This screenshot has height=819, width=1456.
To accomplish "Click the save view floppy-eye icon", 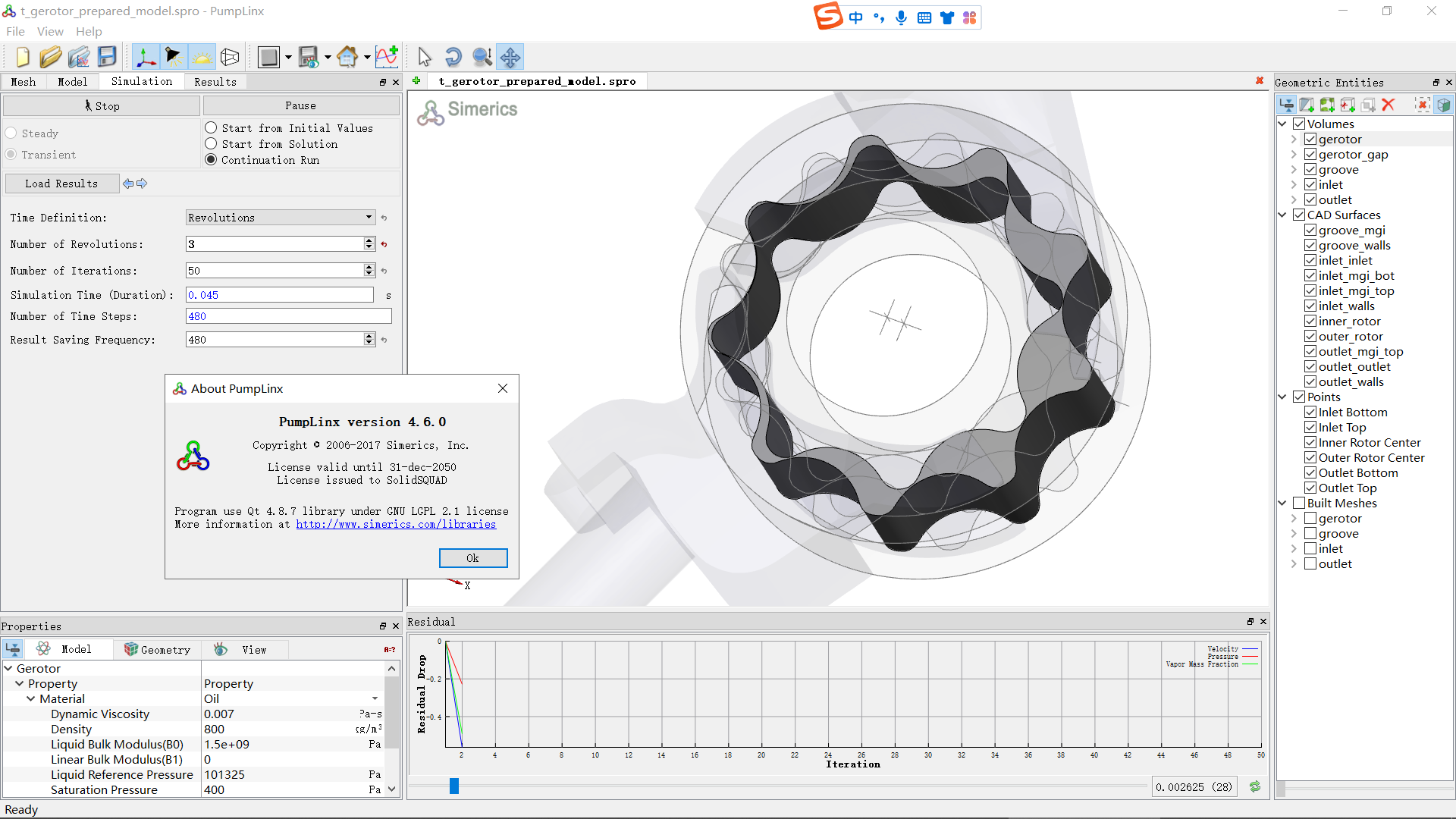I will [308, 57].
